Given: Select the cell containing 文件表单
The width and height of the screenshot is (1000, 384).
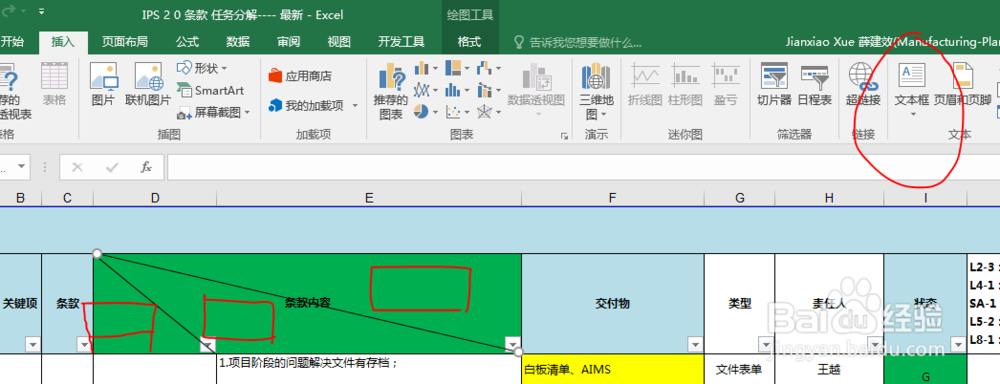Looking at the screenshot, I should click(740, 369).
